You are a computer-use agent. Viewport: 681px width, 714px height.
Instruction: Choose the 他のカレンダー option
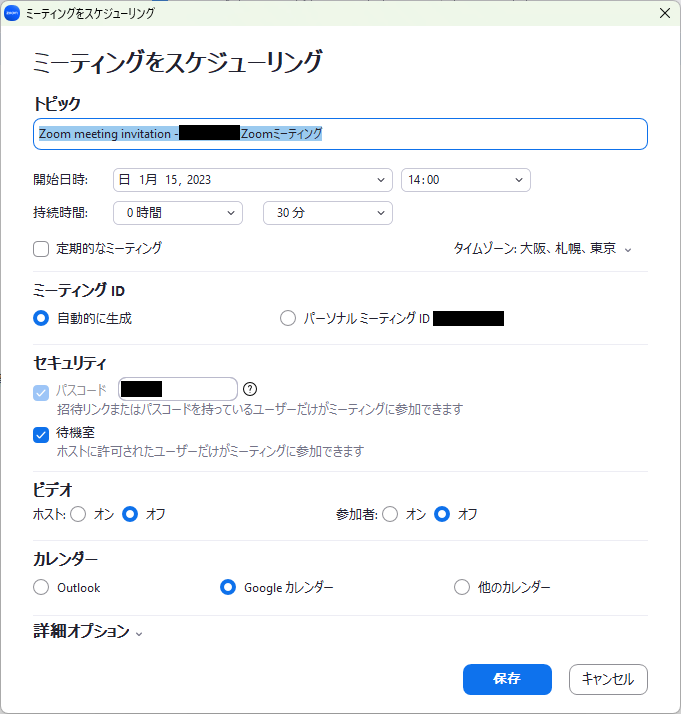462,587
